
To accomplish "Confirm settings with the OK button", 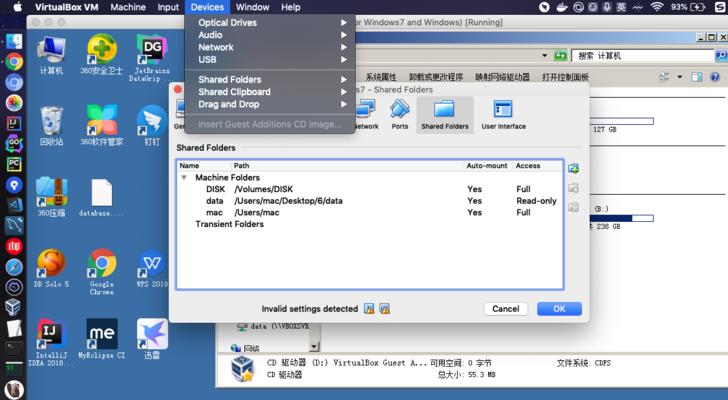I will pos(559,309).
